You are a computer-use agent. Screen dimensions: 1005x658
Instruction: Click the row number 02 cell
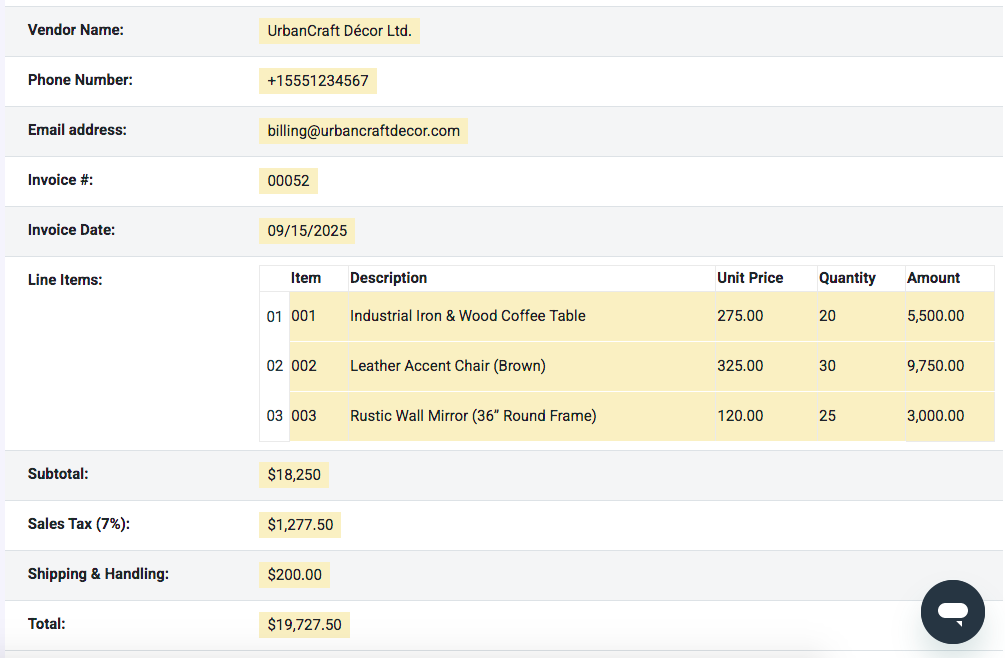[274, 365]
